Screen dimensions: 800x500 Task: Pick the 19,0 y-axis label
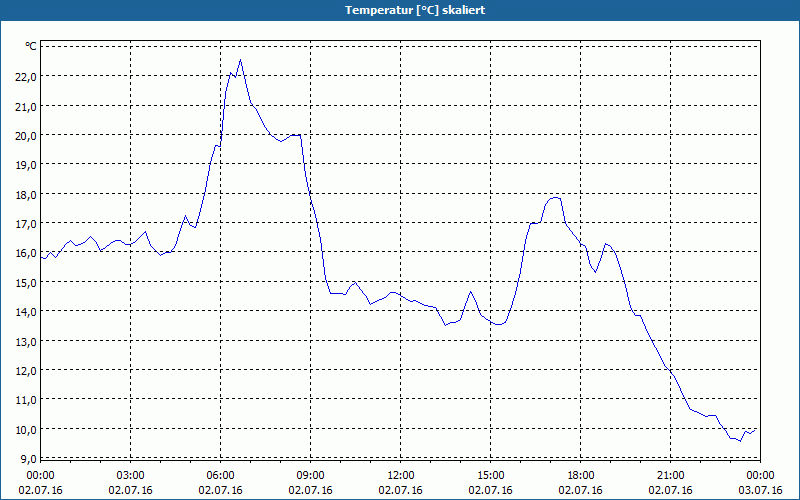(x=27, y=165)
